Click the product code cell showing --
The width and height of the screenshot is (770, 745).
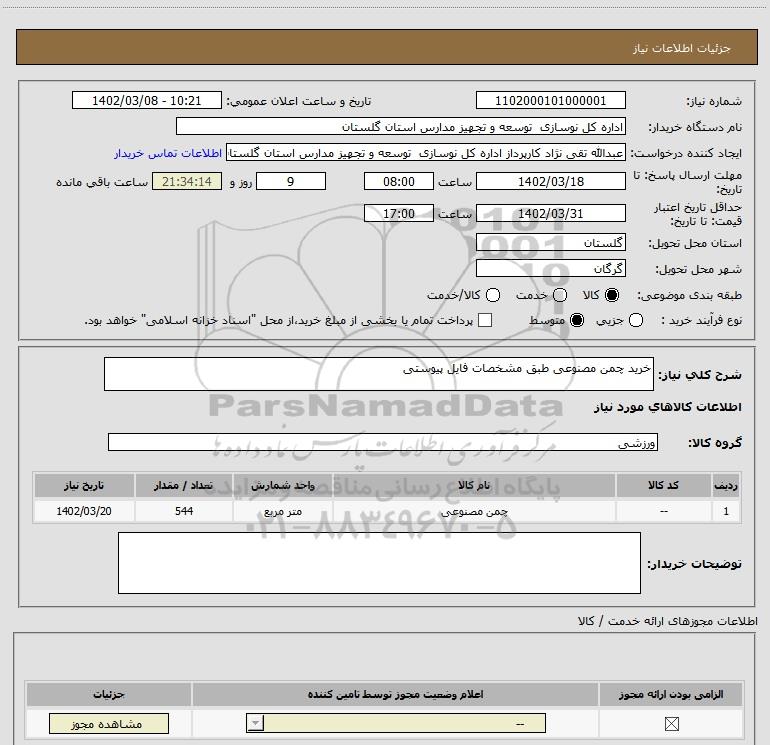click(x=663, y=511)
